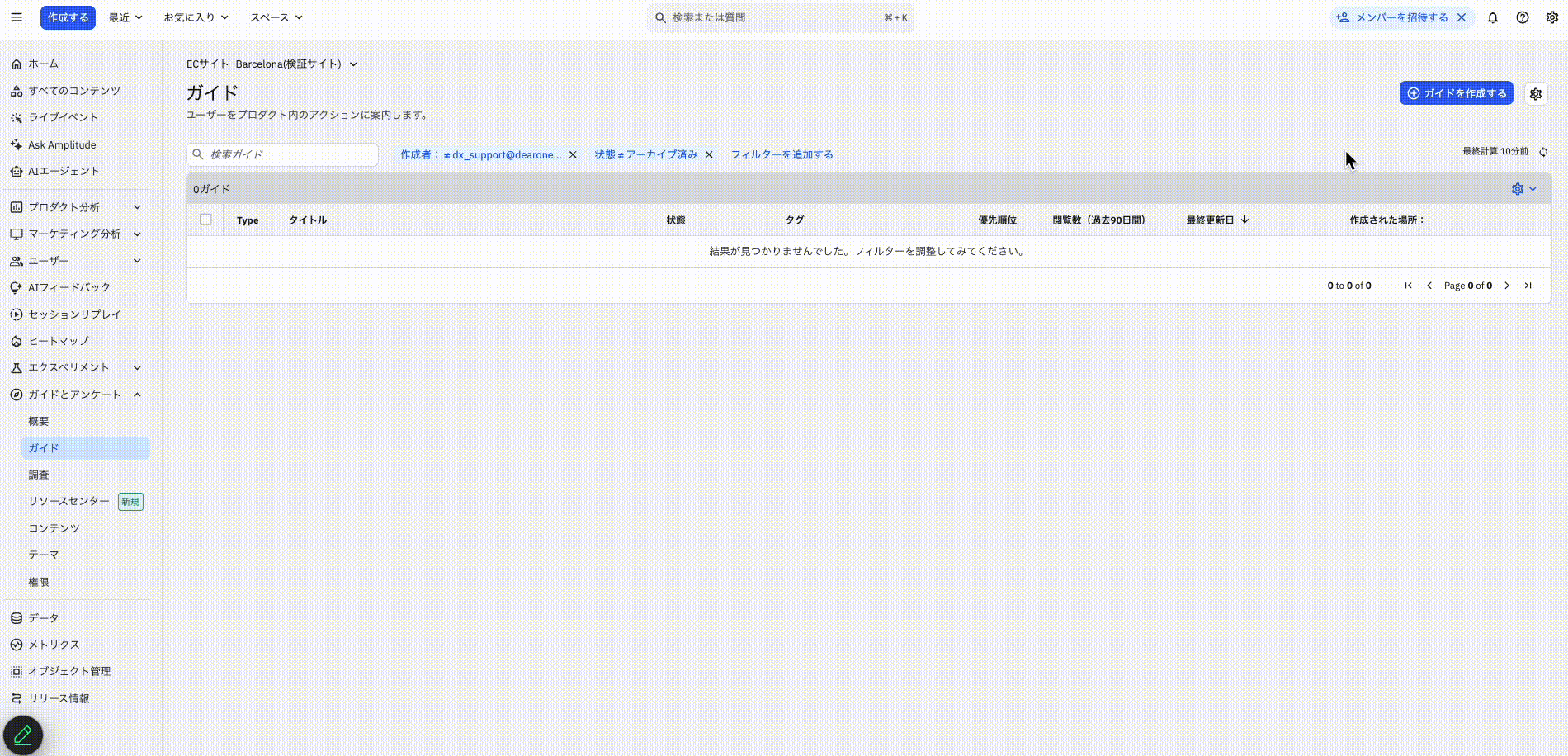This screenshot has height=756, width=1568.
Task: Click the ガイドを作成する button
Action: (1456, 93)
